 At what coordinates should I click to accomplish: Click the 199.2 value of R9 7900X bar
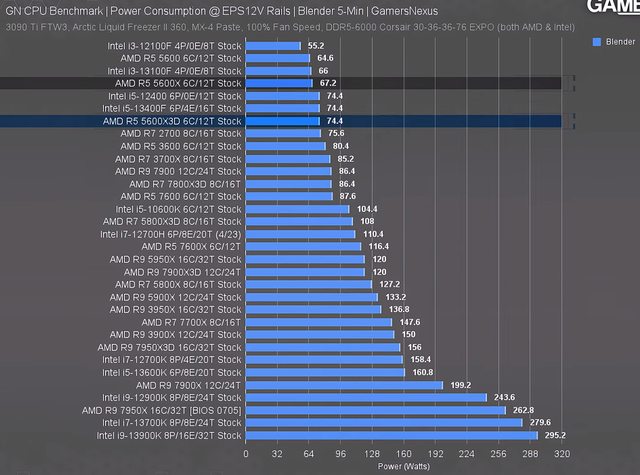point(458,385)
